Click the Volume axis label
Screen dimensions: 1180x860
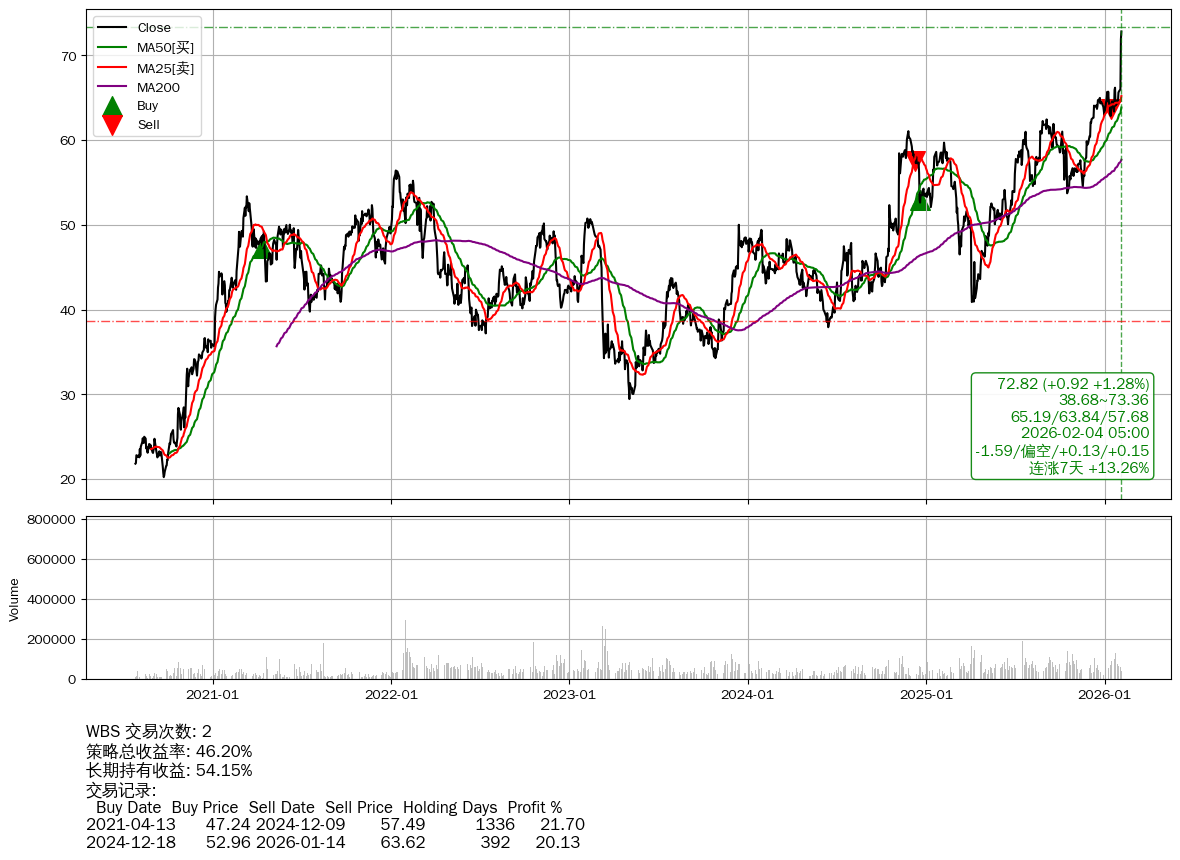[14, 599]
